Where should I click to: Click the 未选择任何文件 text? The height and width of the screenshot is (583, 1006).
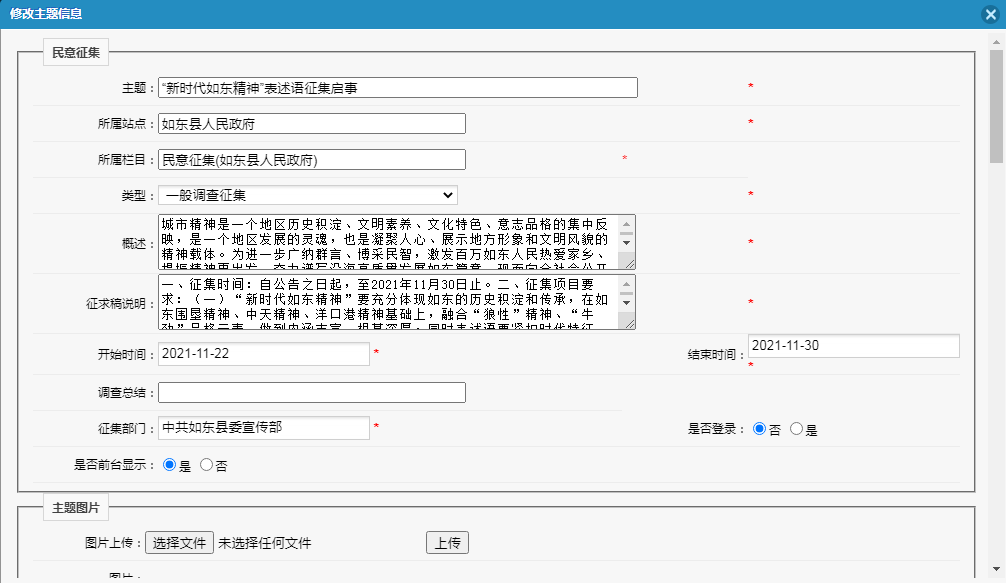click(x=264, y=543)
